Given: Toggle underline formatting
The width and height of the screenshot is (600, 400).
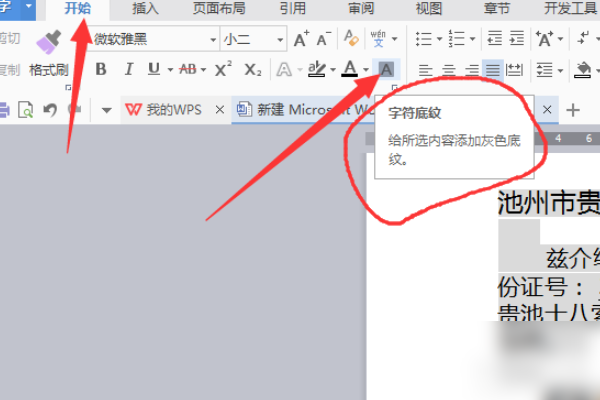Looking at the screenshot, I should coord(154,69).
